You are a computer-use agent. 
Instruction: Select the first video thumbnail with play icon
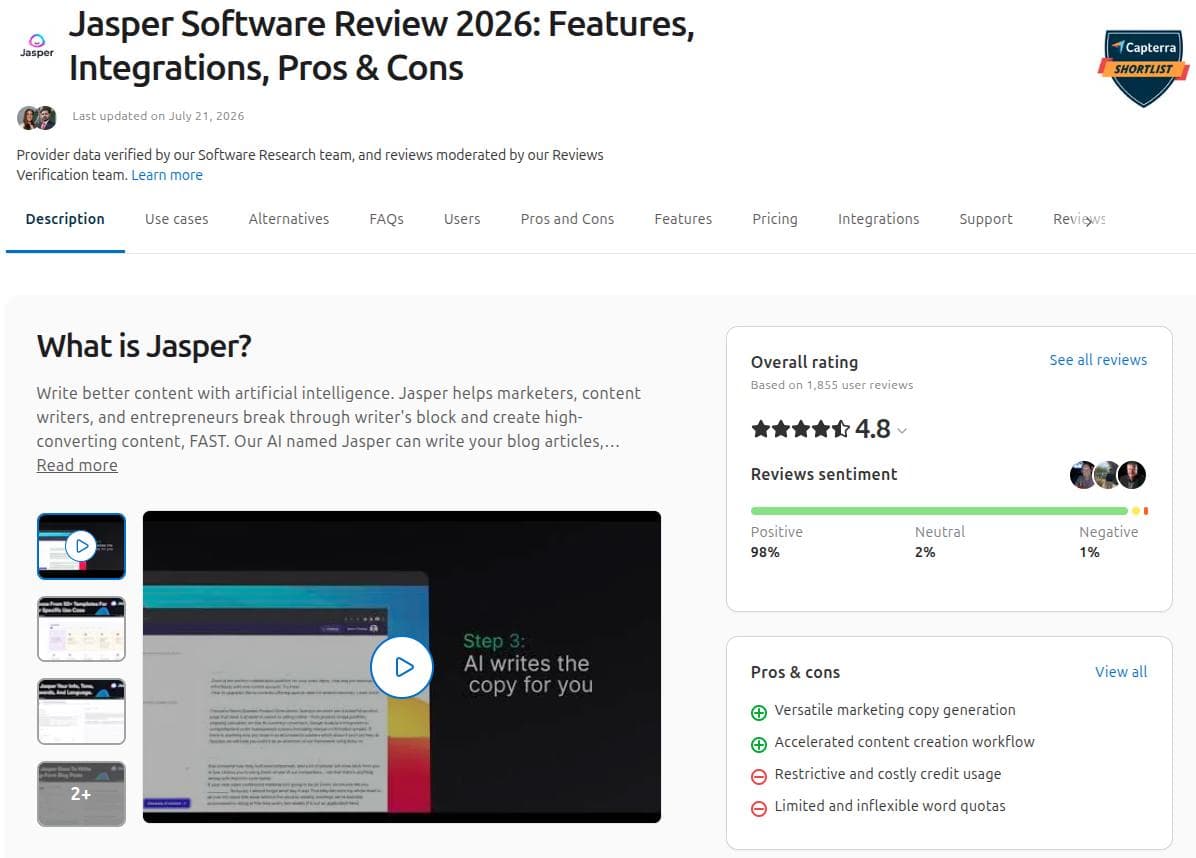coord(82,546)
